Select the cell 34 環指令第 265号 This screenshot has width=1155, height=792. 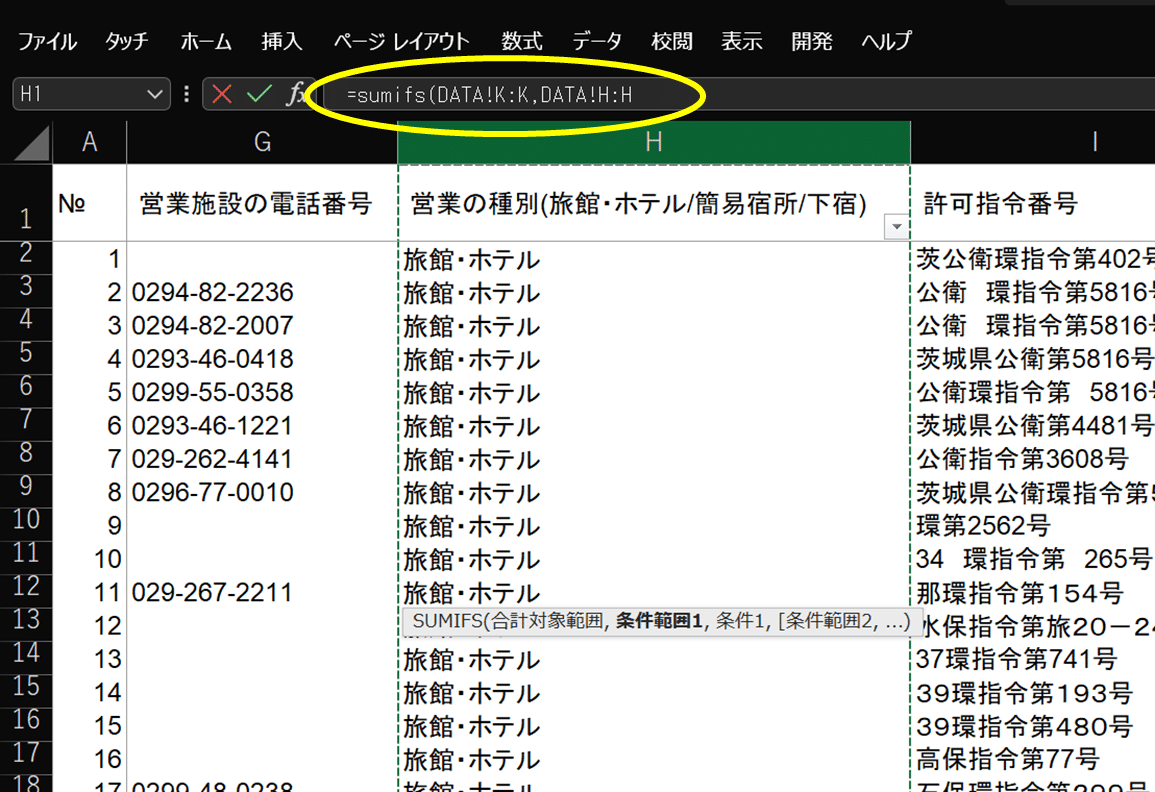tap(1033, 559)
